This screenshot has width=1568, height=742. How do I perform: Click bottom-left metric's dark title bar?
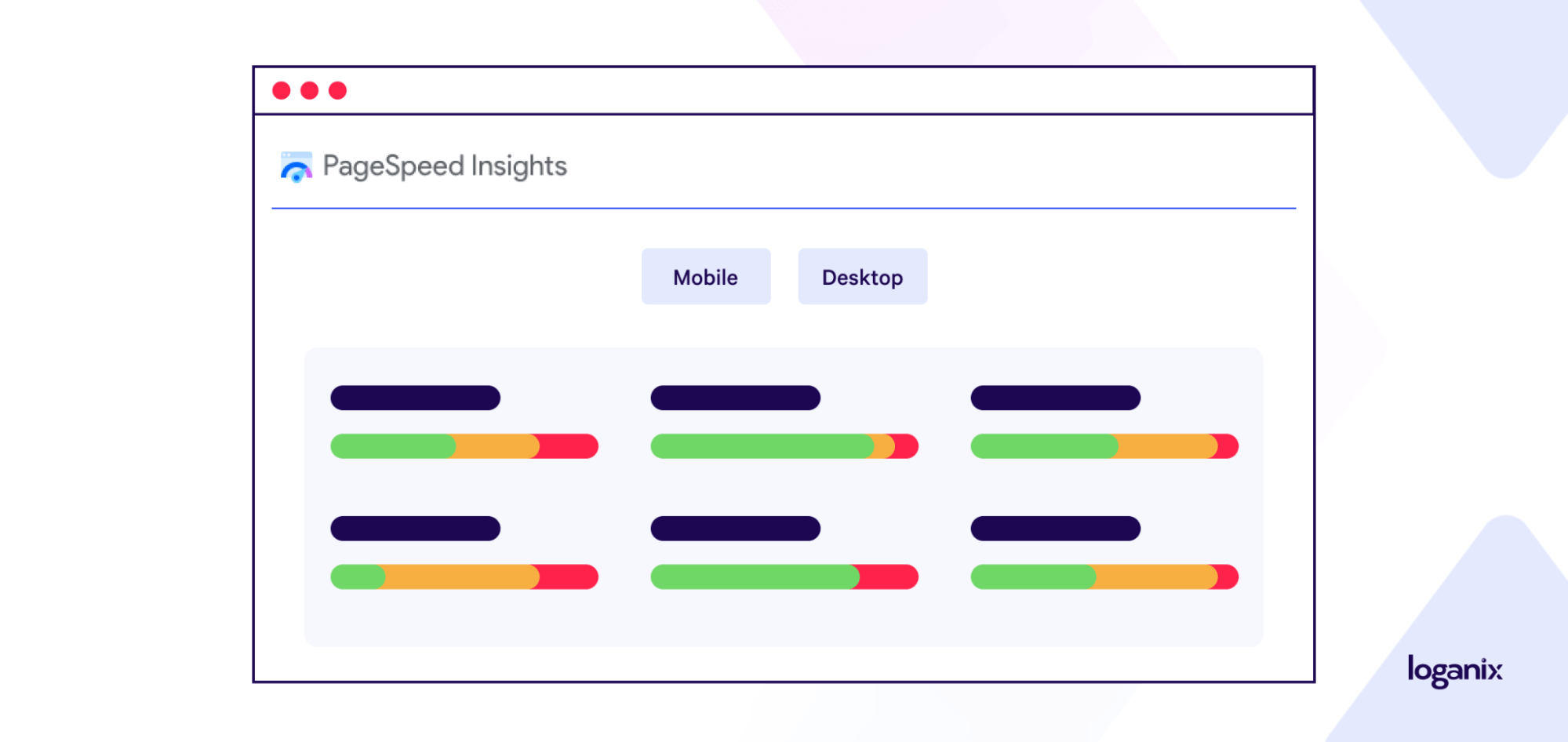pyautogui.click(x=416, y=529)
